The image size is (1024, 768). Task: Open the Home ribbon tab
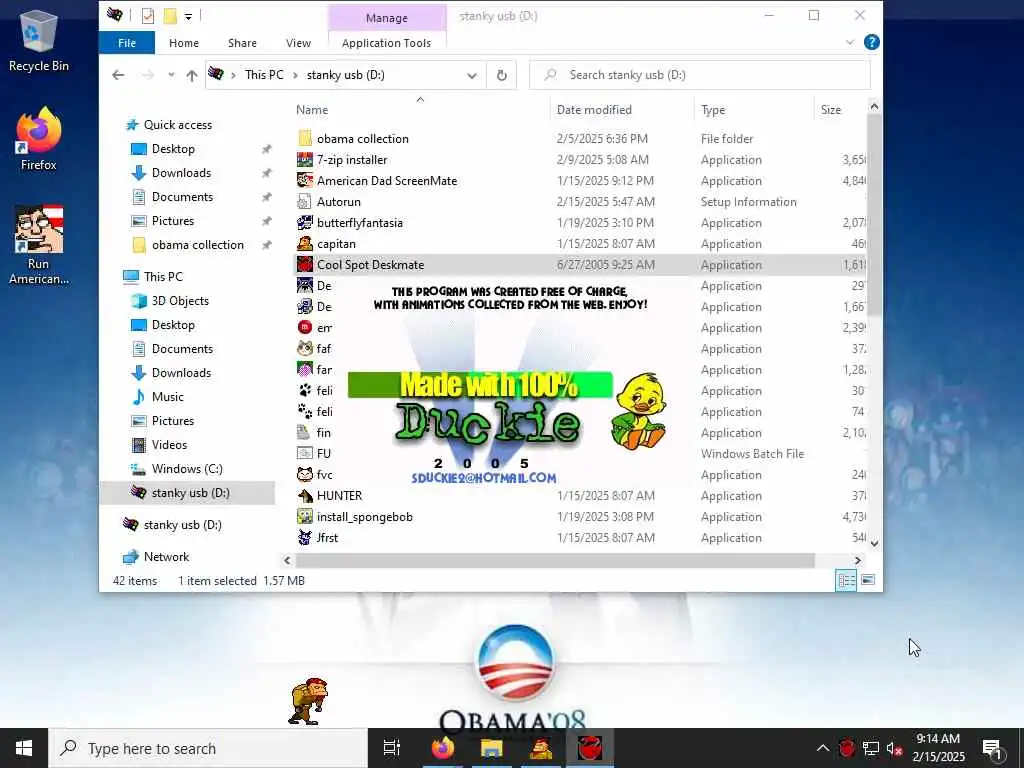click(x=184, y=42)
